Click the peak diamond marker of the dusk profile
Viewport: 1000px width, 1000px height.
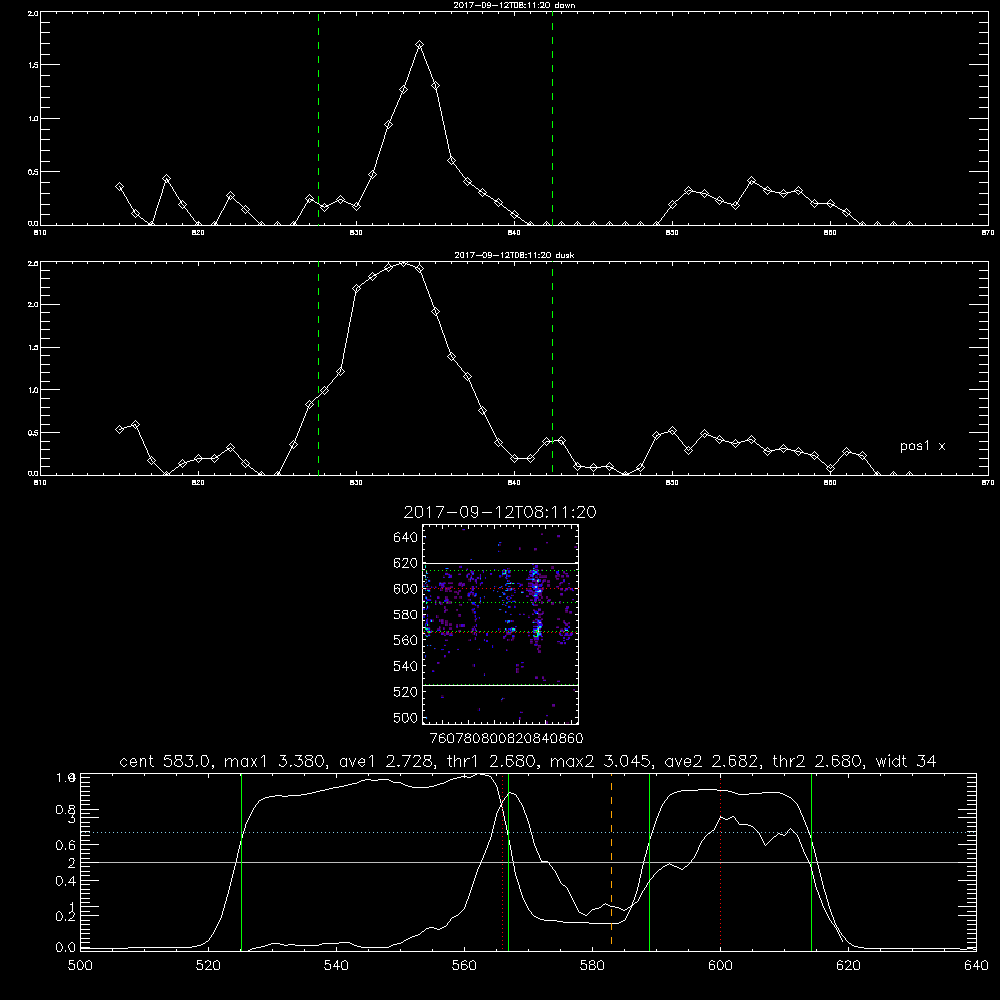pyautogui.click(x=403, y=263)
